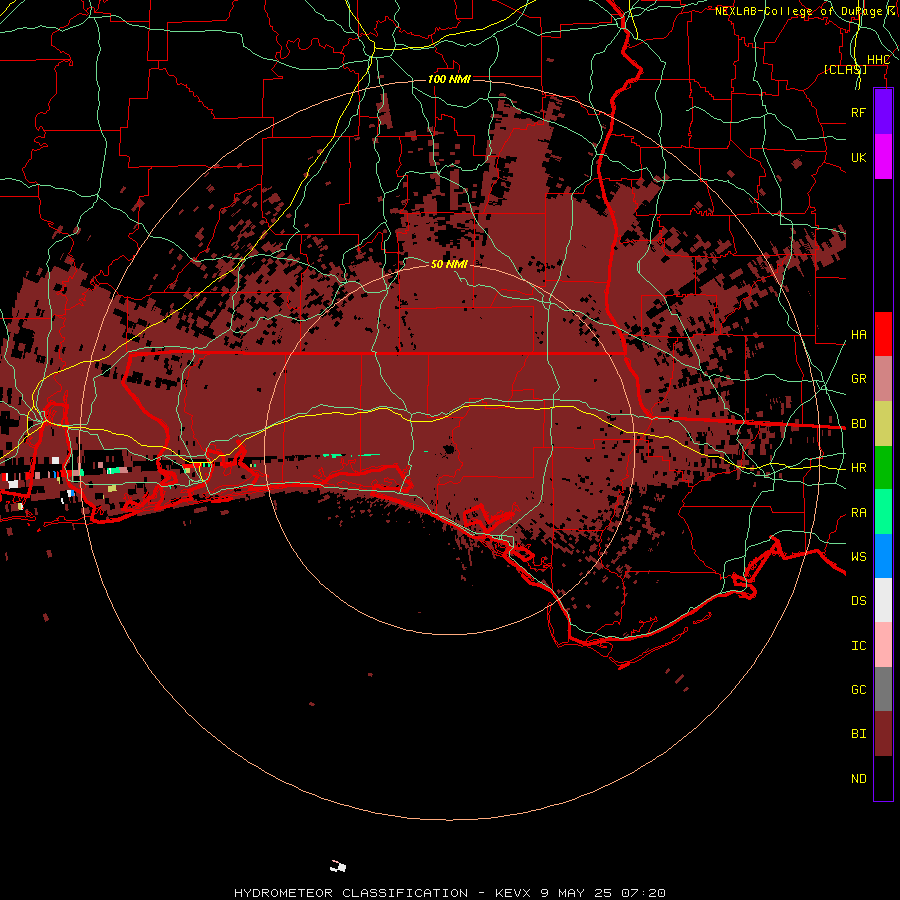900x900 pixels.
Task: Click the ND legend label
Action: click(858, 778)
